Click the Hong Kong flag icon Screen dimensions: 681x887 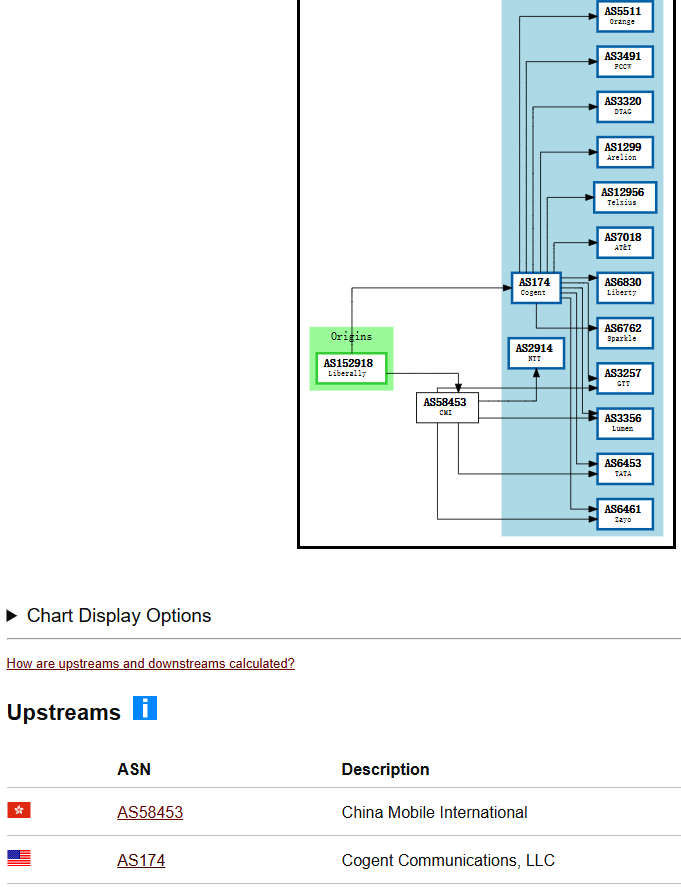click(19, 810)
